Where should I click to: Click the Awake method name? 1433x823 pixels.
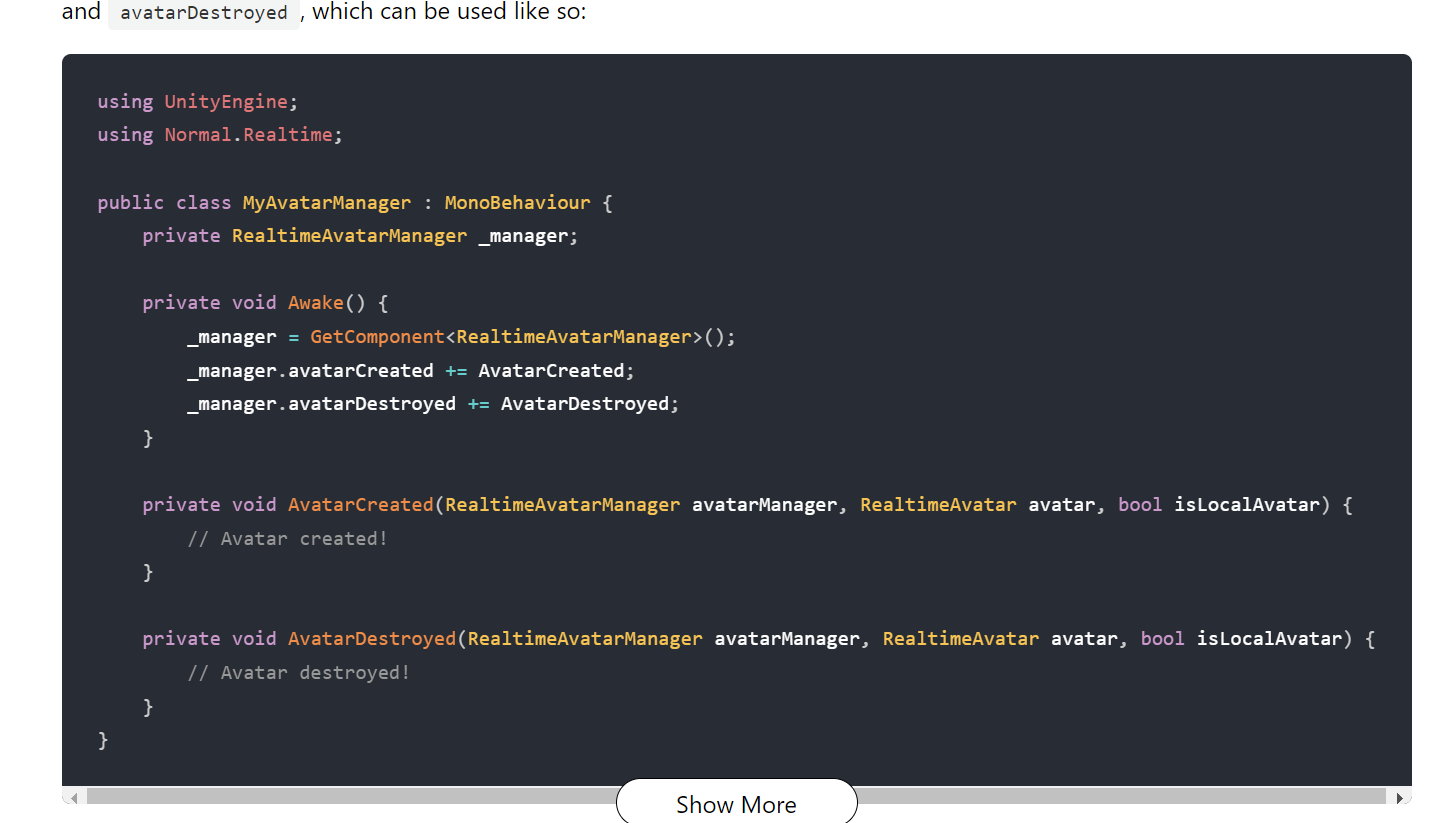316,302
